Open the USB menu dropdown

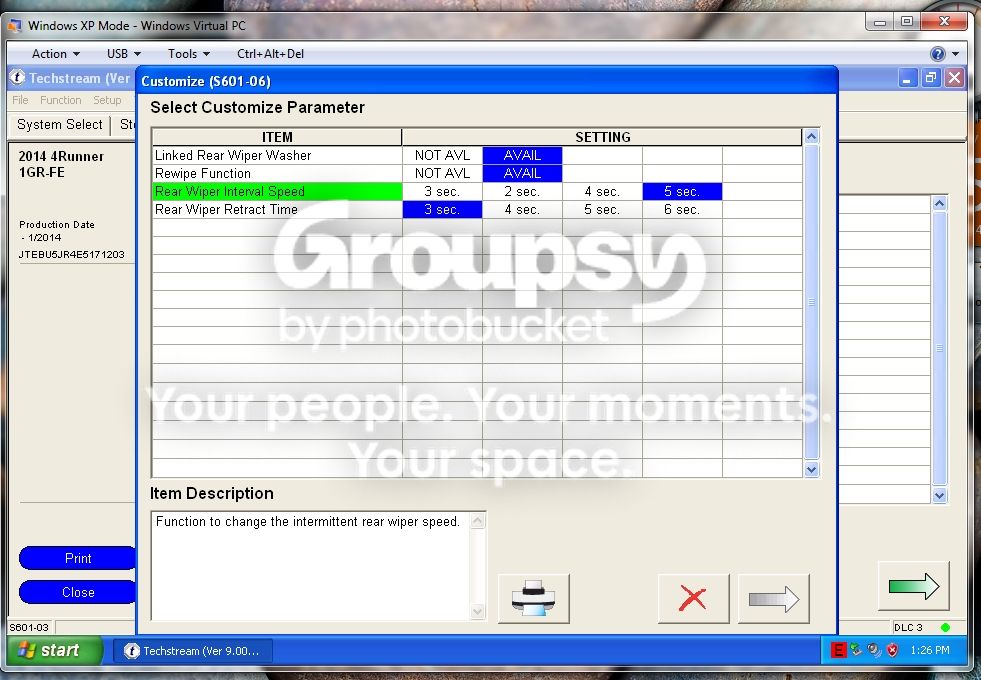coord(123,54)
